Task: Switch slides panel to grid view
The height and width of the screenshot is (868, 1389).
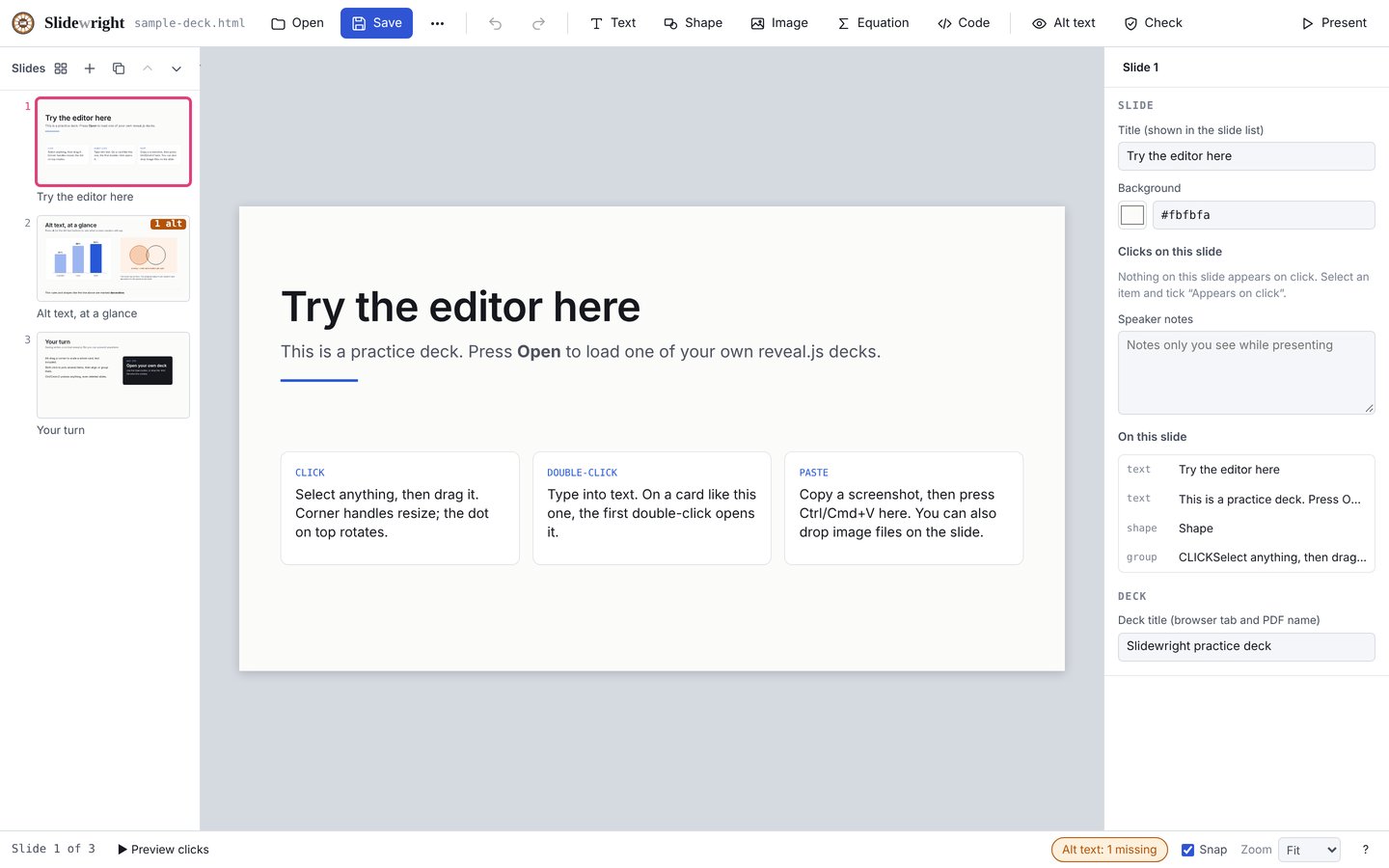Action: tap(61, 68)
